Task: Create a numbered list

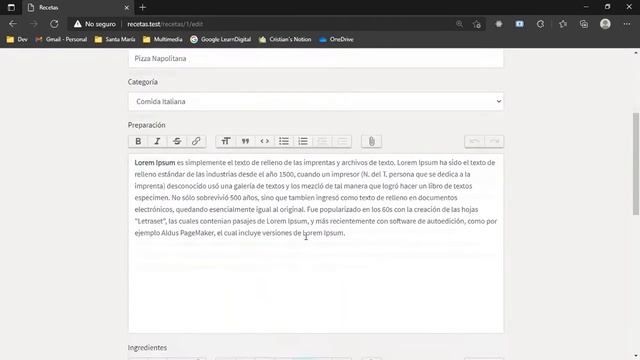Action: pos(303,141)
